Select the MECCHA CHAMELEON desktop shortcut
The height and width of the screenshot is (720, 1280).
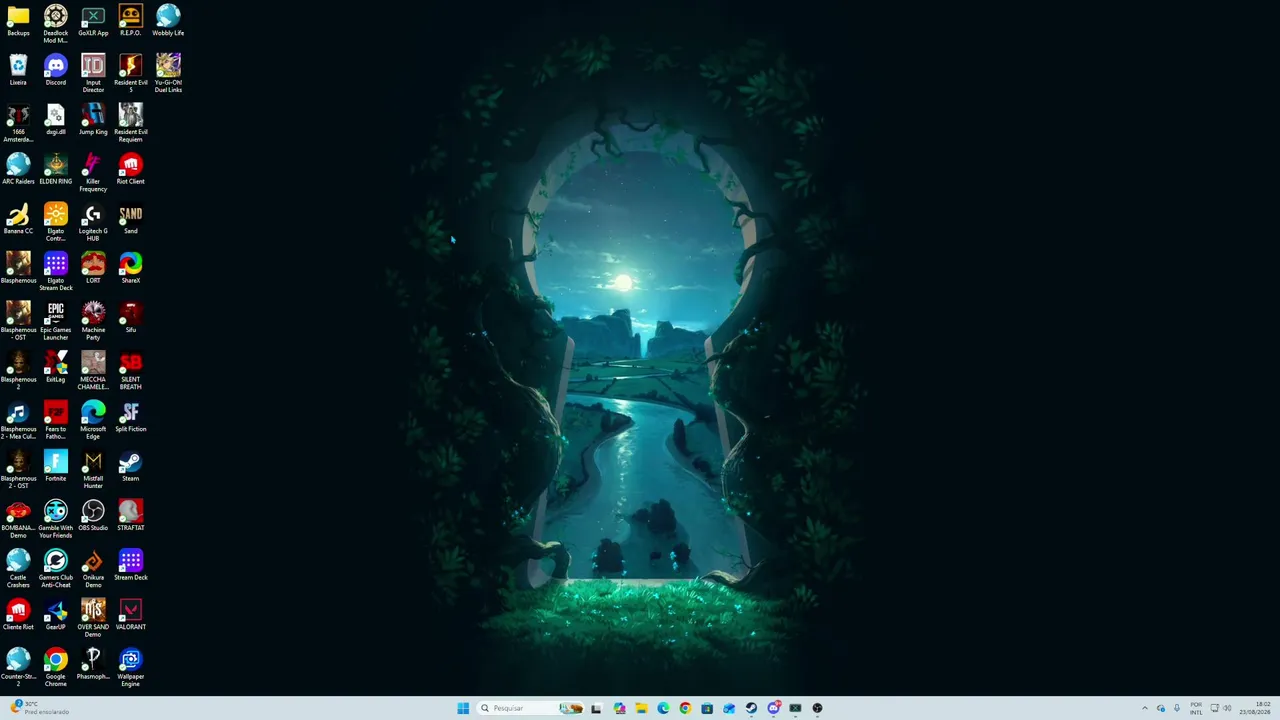tap(93, 371)
